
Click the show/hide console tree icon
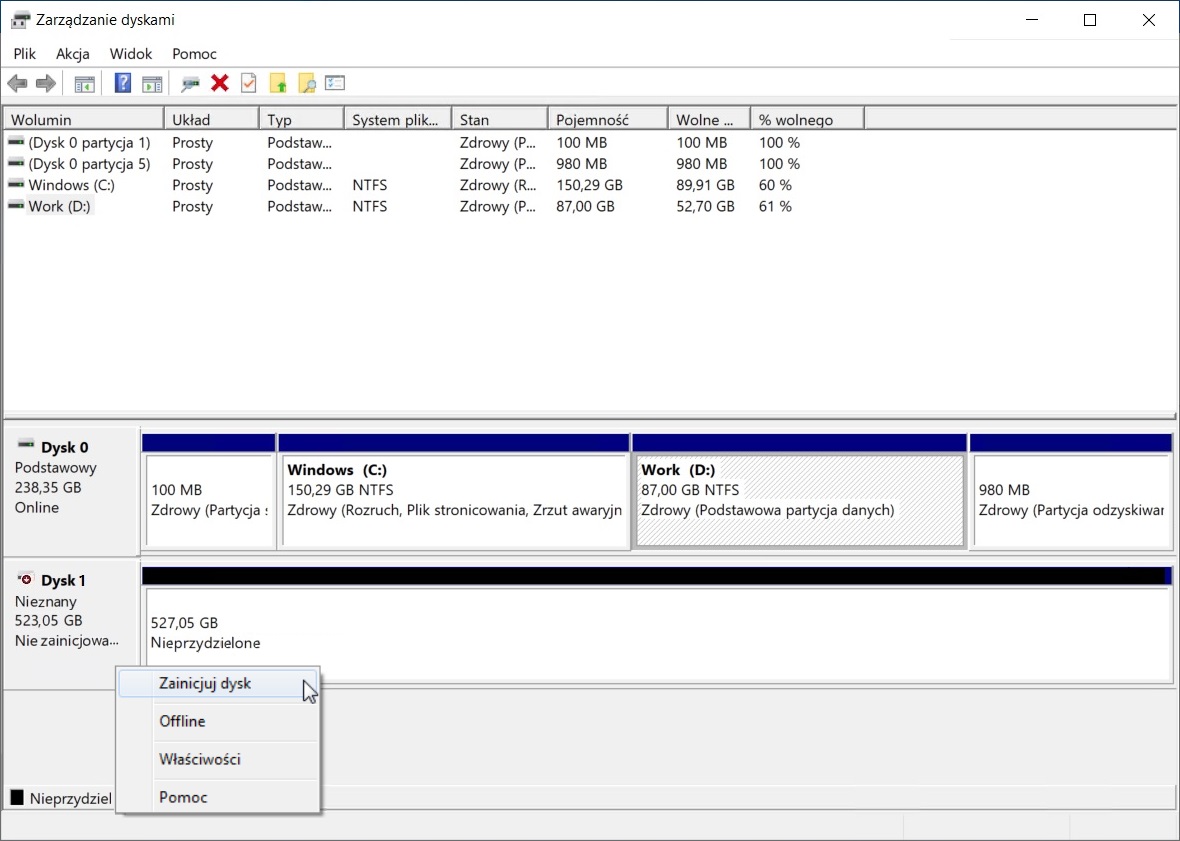coord(85,84)
